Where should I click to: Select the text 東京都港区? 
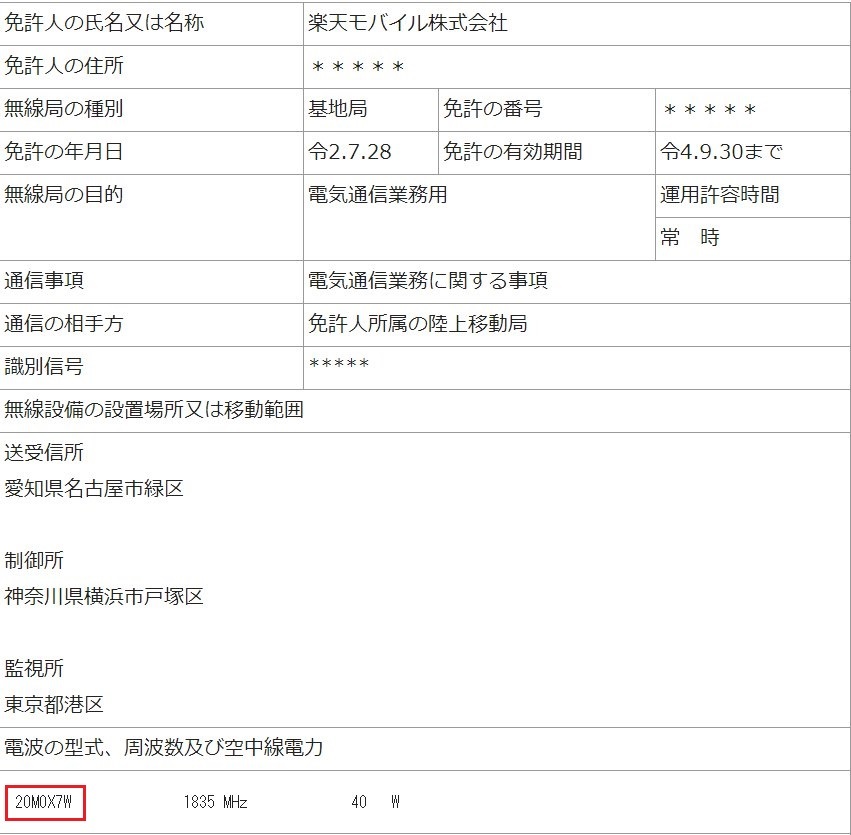pos(54,704)
